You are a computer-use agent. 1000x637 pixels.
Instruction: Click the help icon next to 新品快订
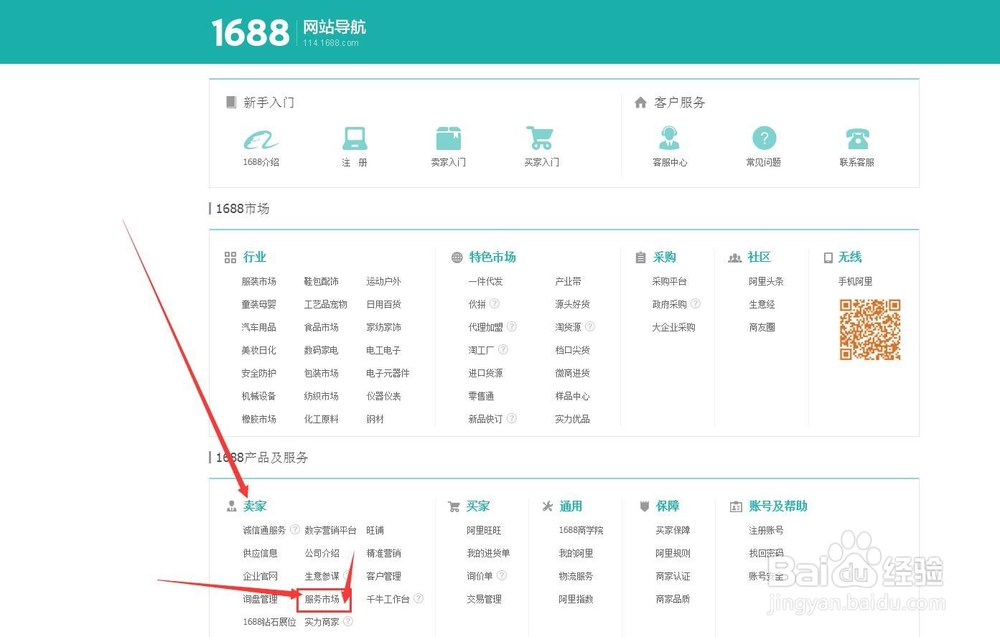coord(511,418)
